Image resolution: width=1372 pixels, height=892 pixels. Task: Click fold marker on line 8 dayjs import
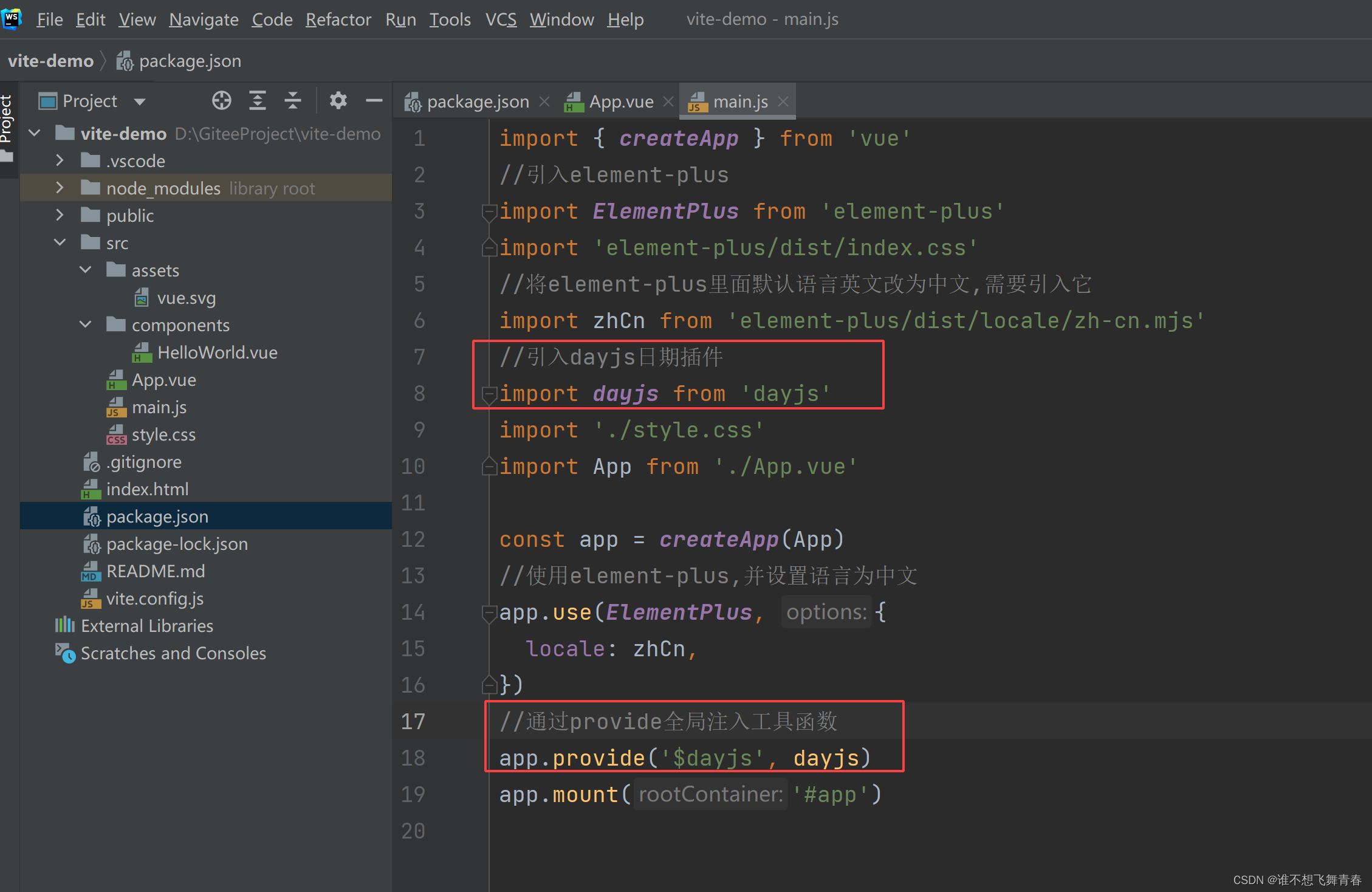489,394
